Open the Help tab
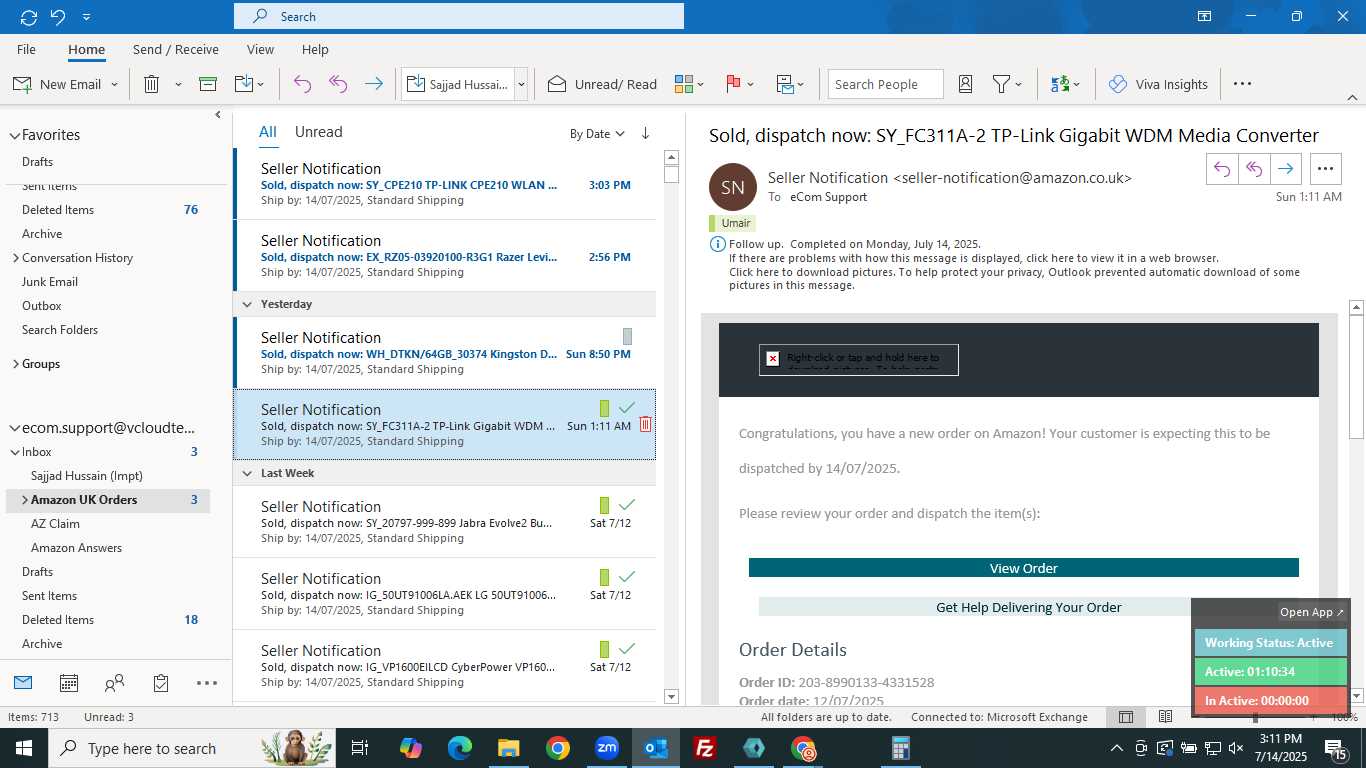 click(x=315, y=49)
